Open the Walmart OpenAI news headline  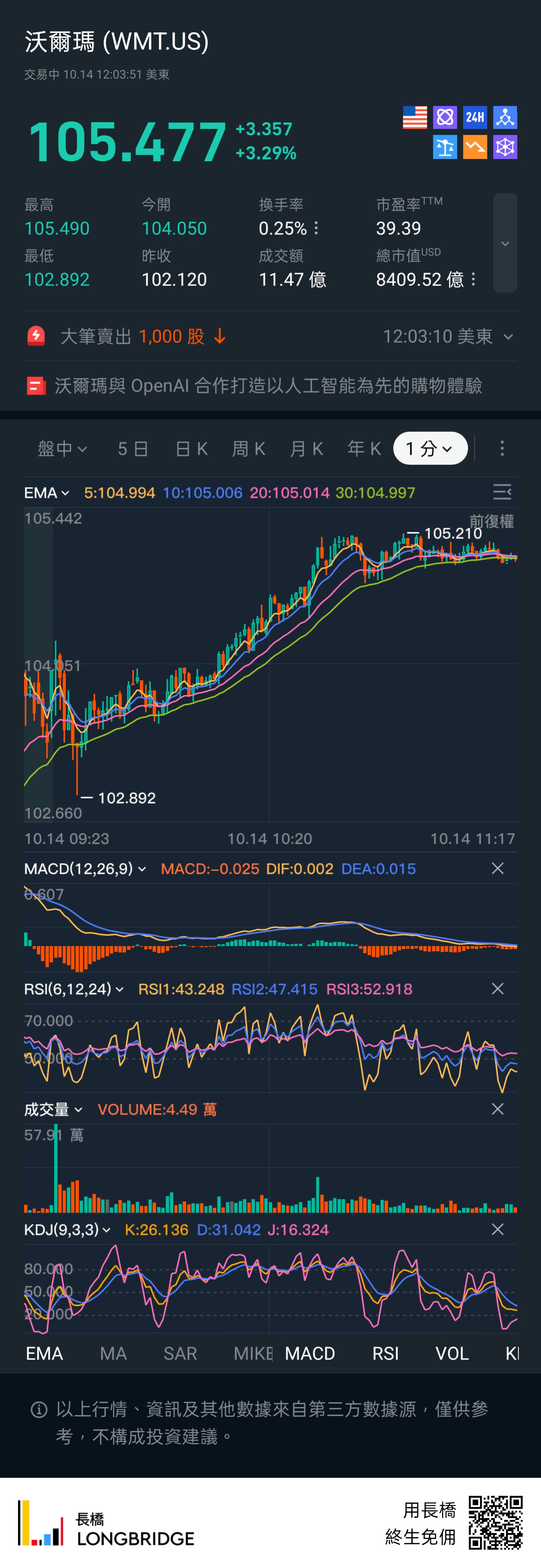pyautogui.click(x=268, y=385)
